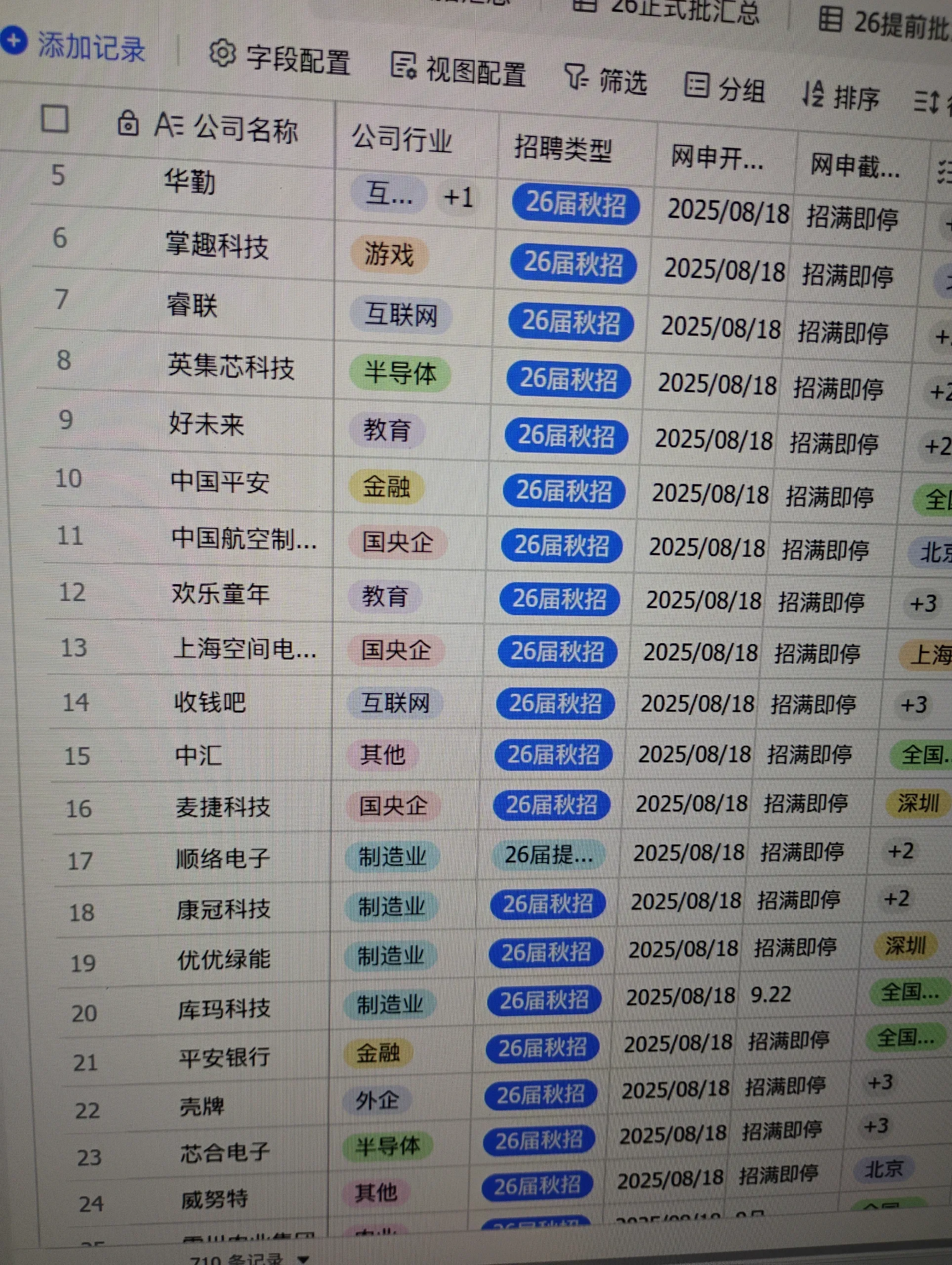Click +3 location overflow in 芯合电子 row
The height and width of the screenshot is (1265, 952).
pos(875,1126)
